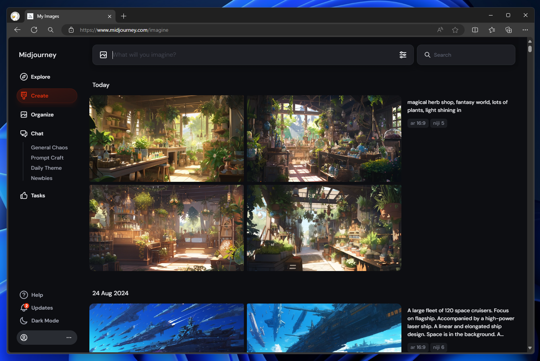Open the Organize section
The height and width of the screenshot is (361, 540).
pos(37,115)
